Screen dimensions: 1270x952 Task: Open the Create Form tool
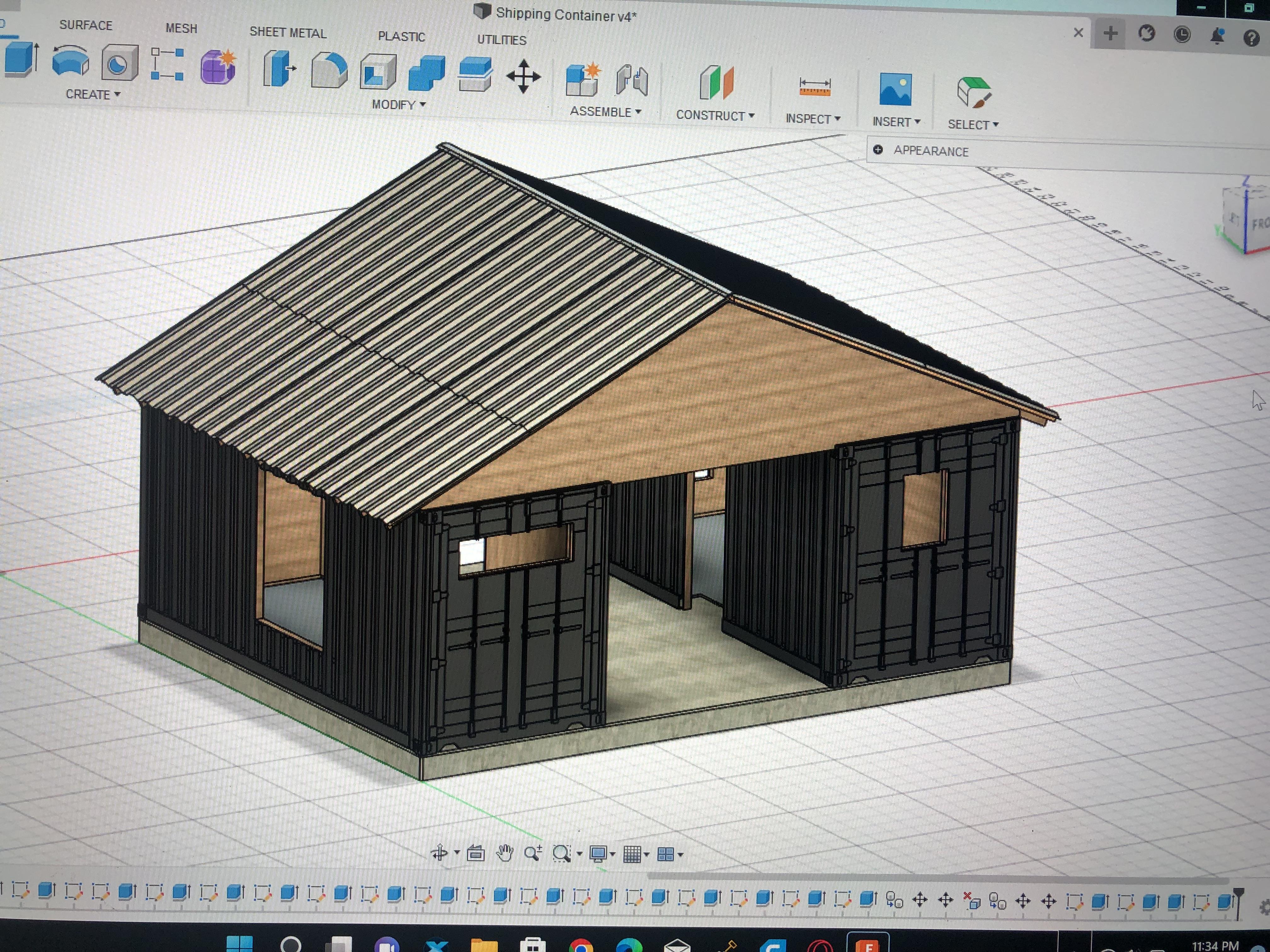pyautogui.click(x=218, y=67)
